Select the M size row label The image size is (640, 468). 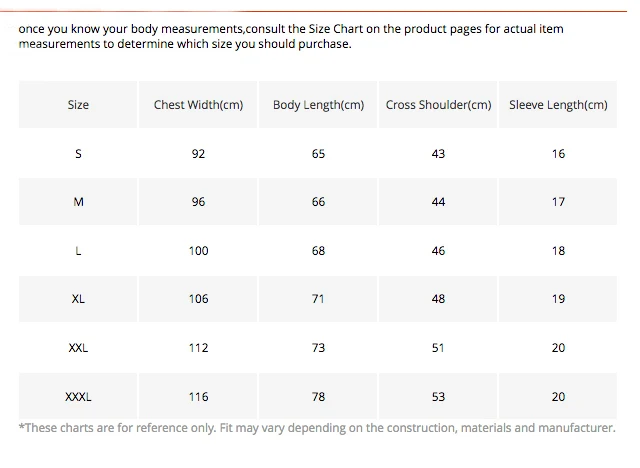78,202
